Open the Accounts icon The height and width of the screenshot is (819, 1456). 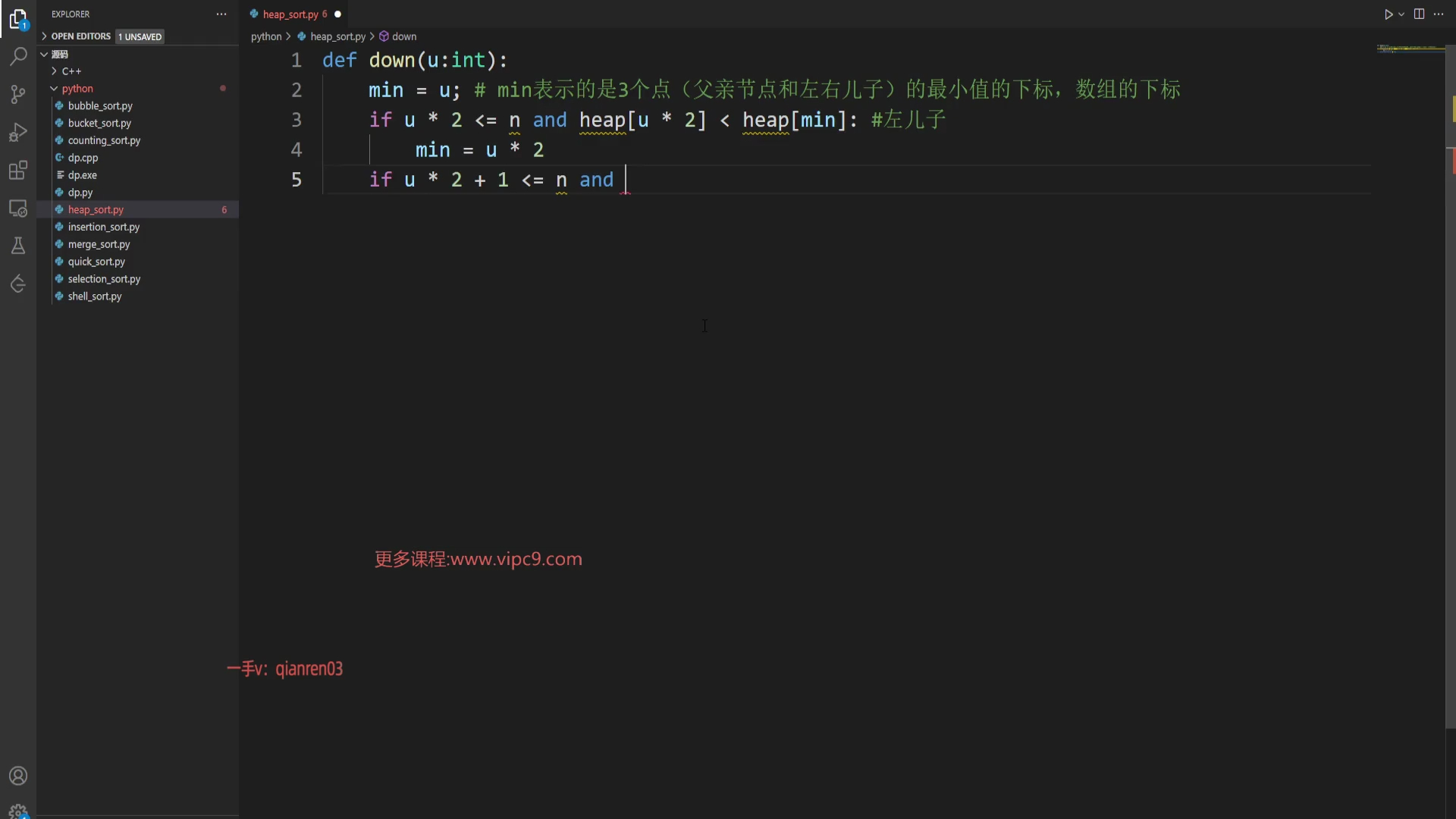coord(18,776)
